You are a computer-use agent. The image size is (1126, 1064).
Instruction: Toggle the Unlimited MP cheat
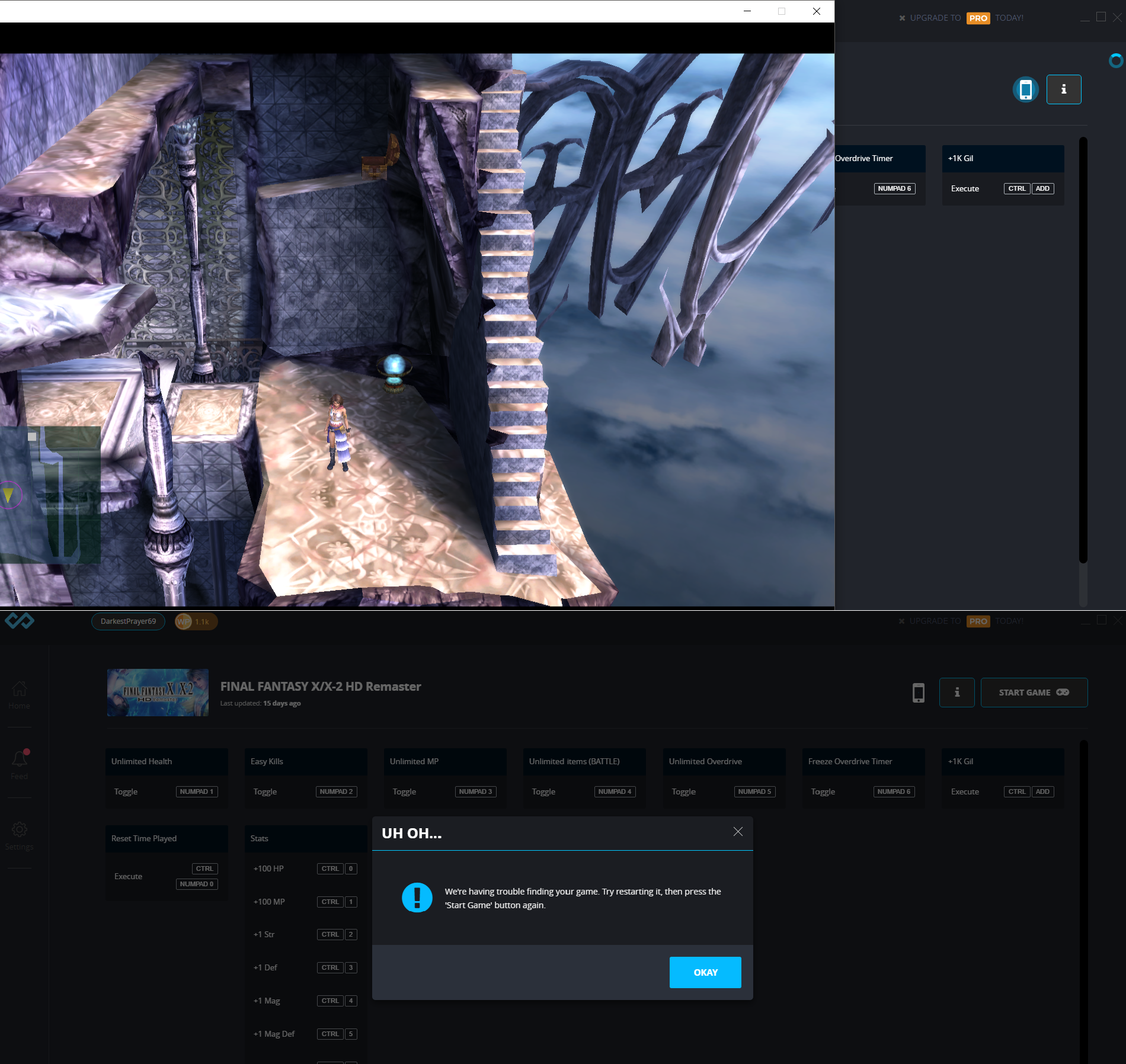[x=404, y=791]
